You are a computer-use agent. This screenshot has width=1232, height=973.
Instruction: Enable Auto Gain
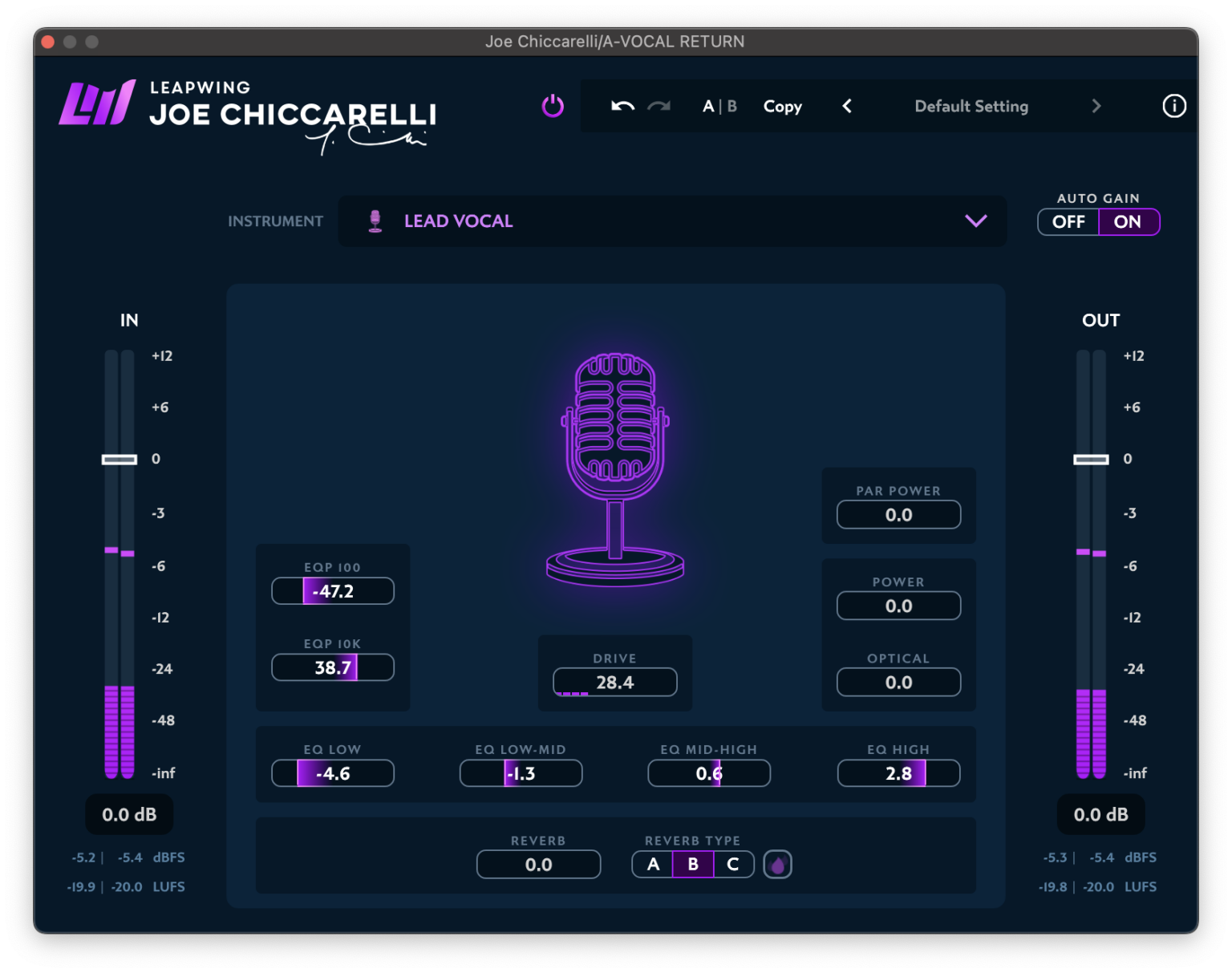pyautogui.click(x=1129, y=221)
